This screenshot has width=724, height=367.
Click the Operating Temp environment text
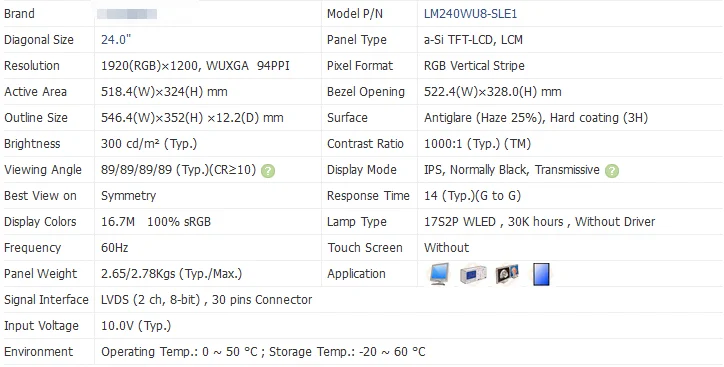pyautogui.click(x=263, y=352)
